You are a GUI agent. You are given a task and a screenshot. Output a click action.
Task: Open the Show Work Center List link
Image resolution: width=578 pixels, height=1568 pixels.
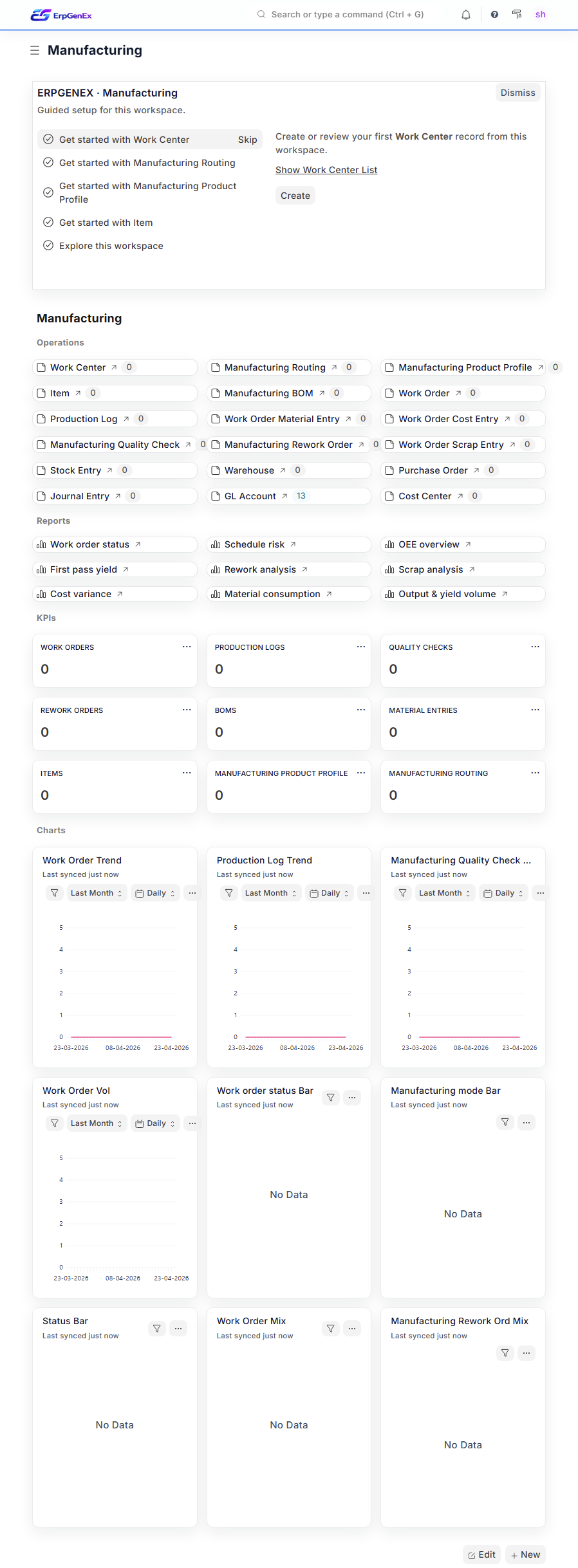pos(326,170)
